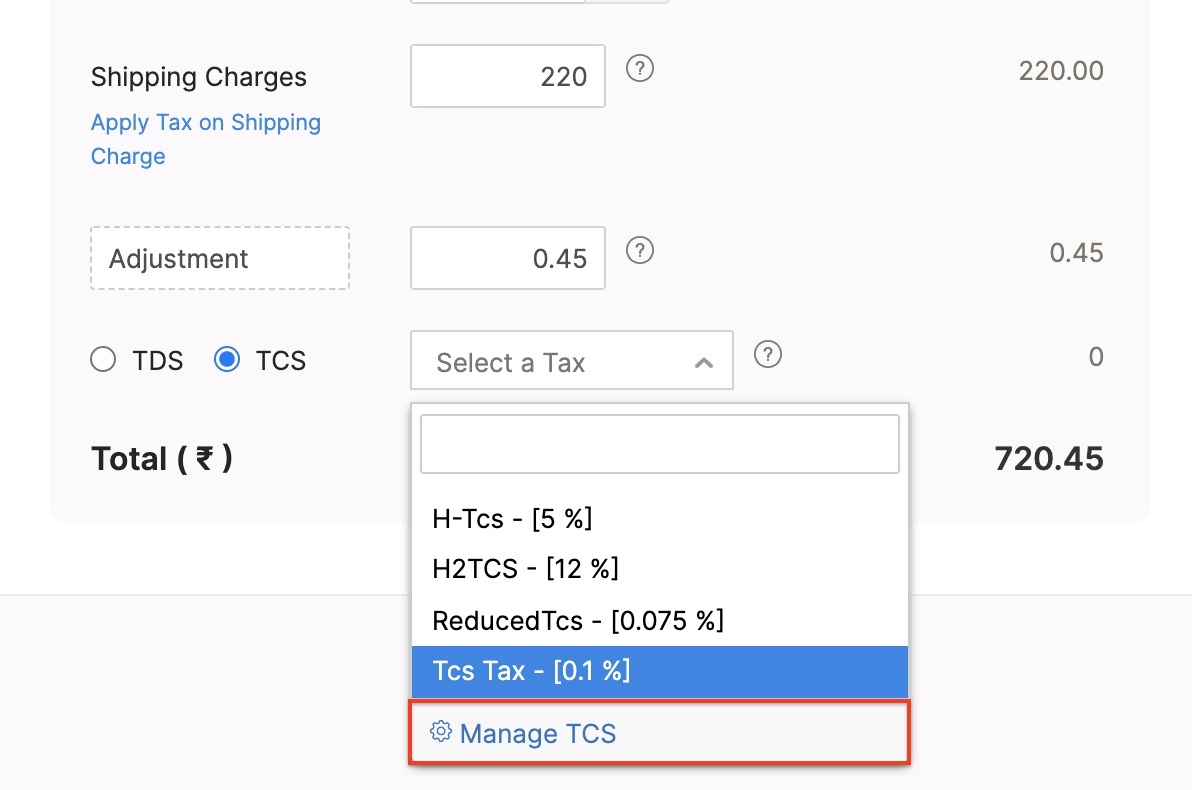
Task: Click the Total 720.45 amount
Action: 1048,458
